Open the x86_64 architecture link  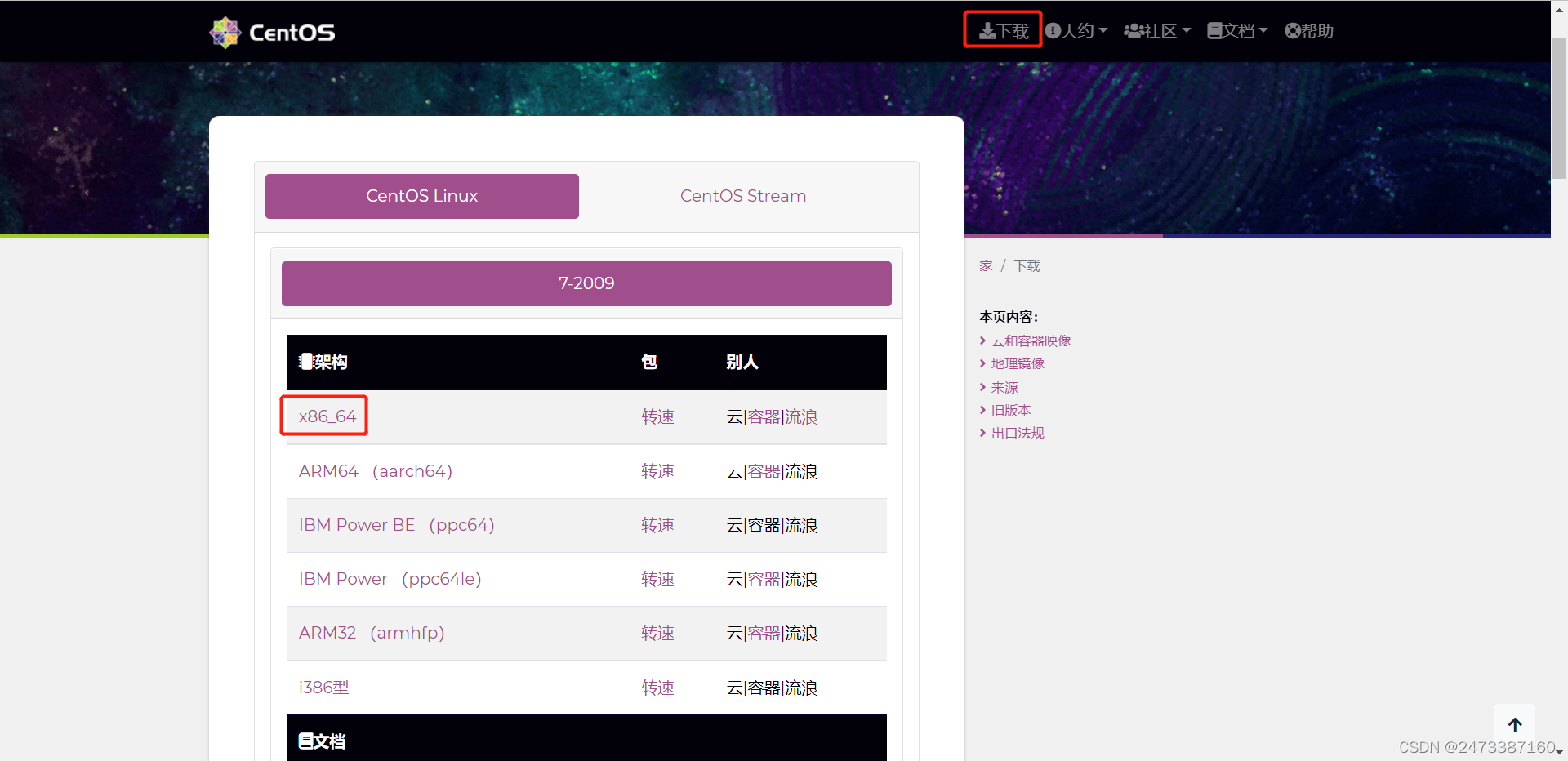click(x=327, y=416)
